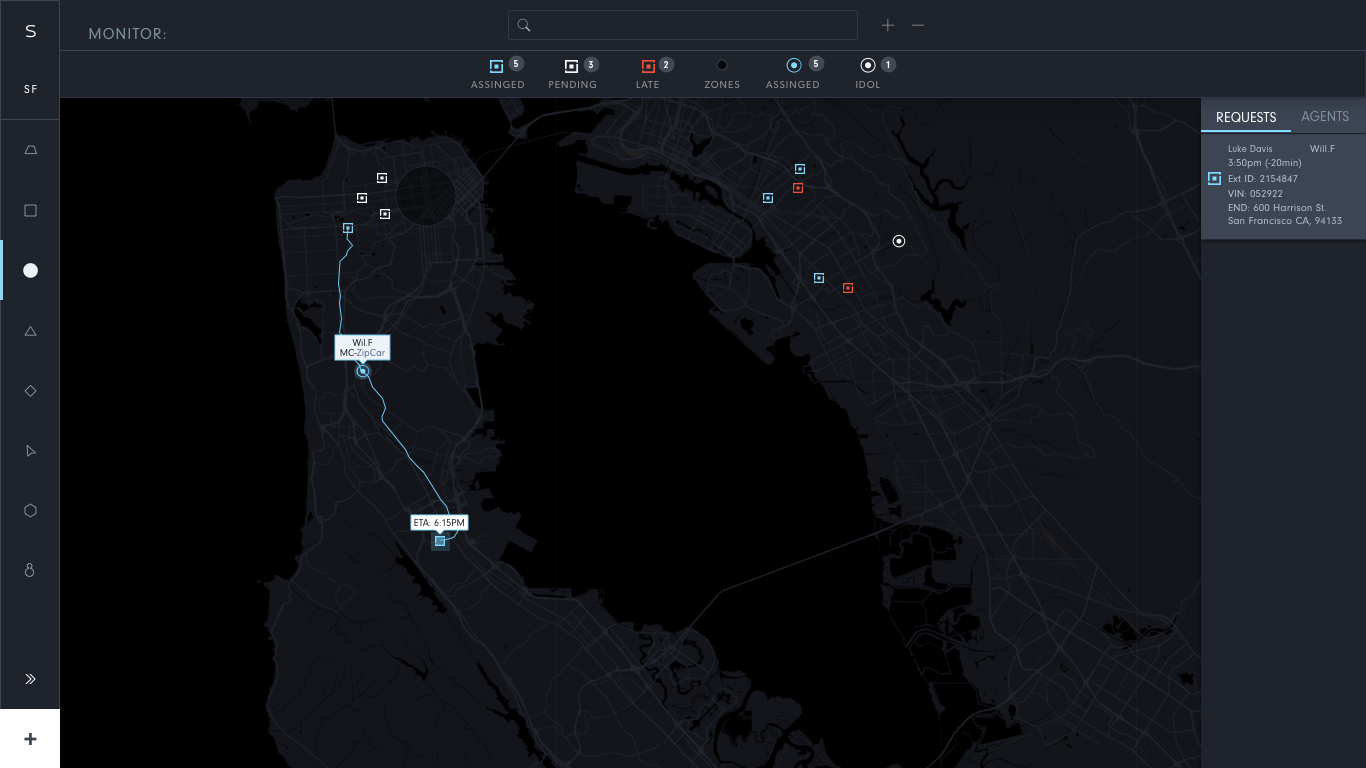Select the diamond icon in the sidebar
This screenshot has height=768, width=1366.
(30, 390)
